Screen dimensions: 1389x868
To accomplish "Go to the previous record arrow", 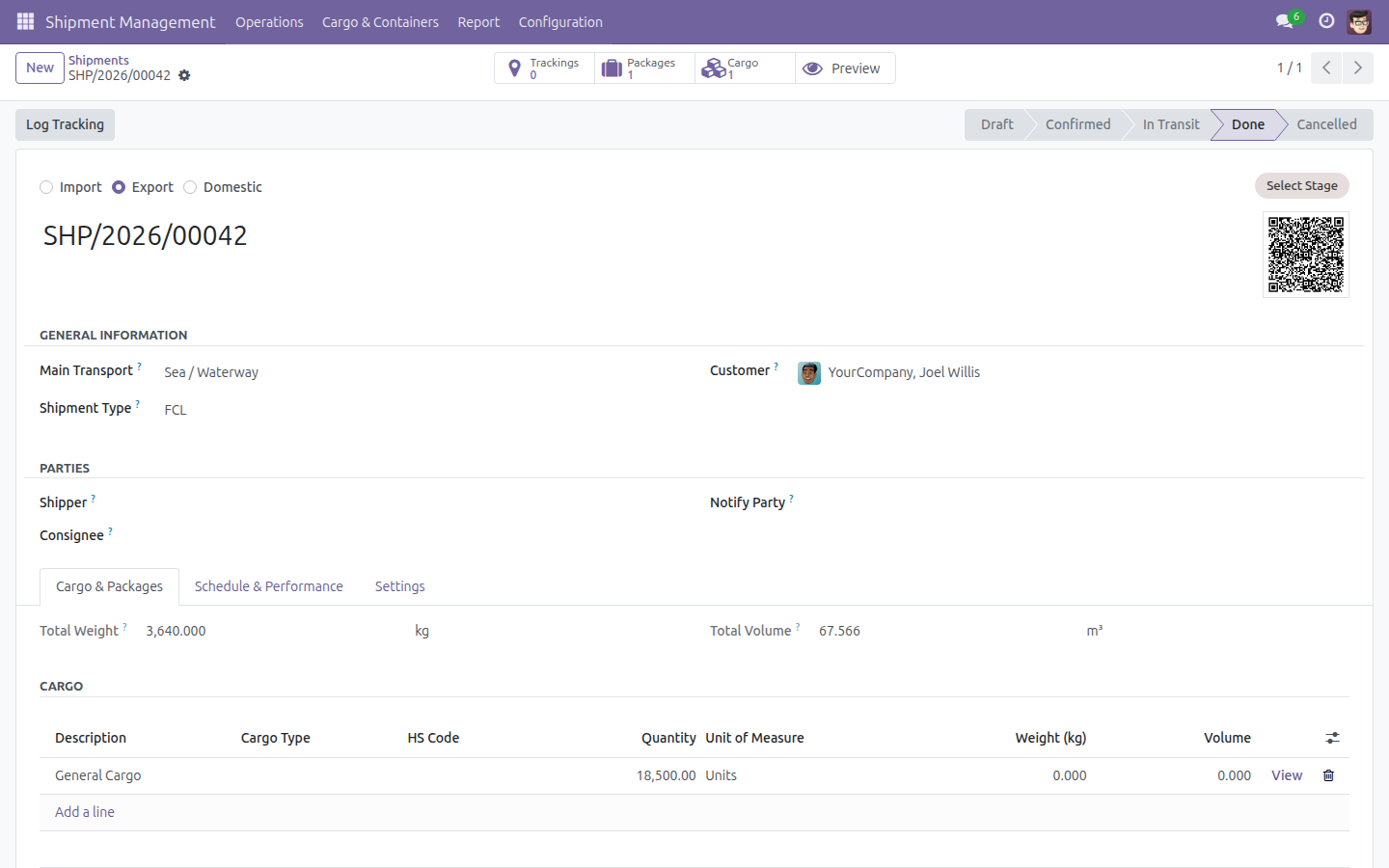I will coord(1326,68).
